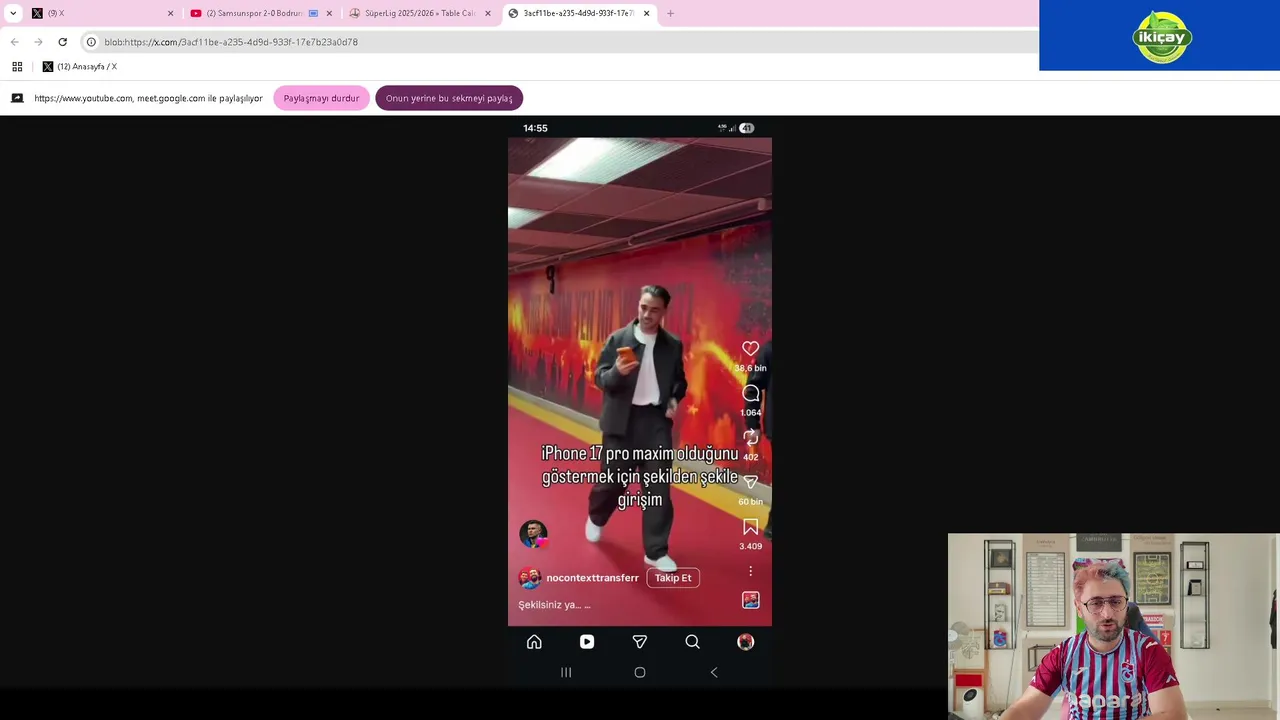Viewport: 1280px width, 720px height.
Task: Follow account with Takip Et button
Action: tap(673, 578)
